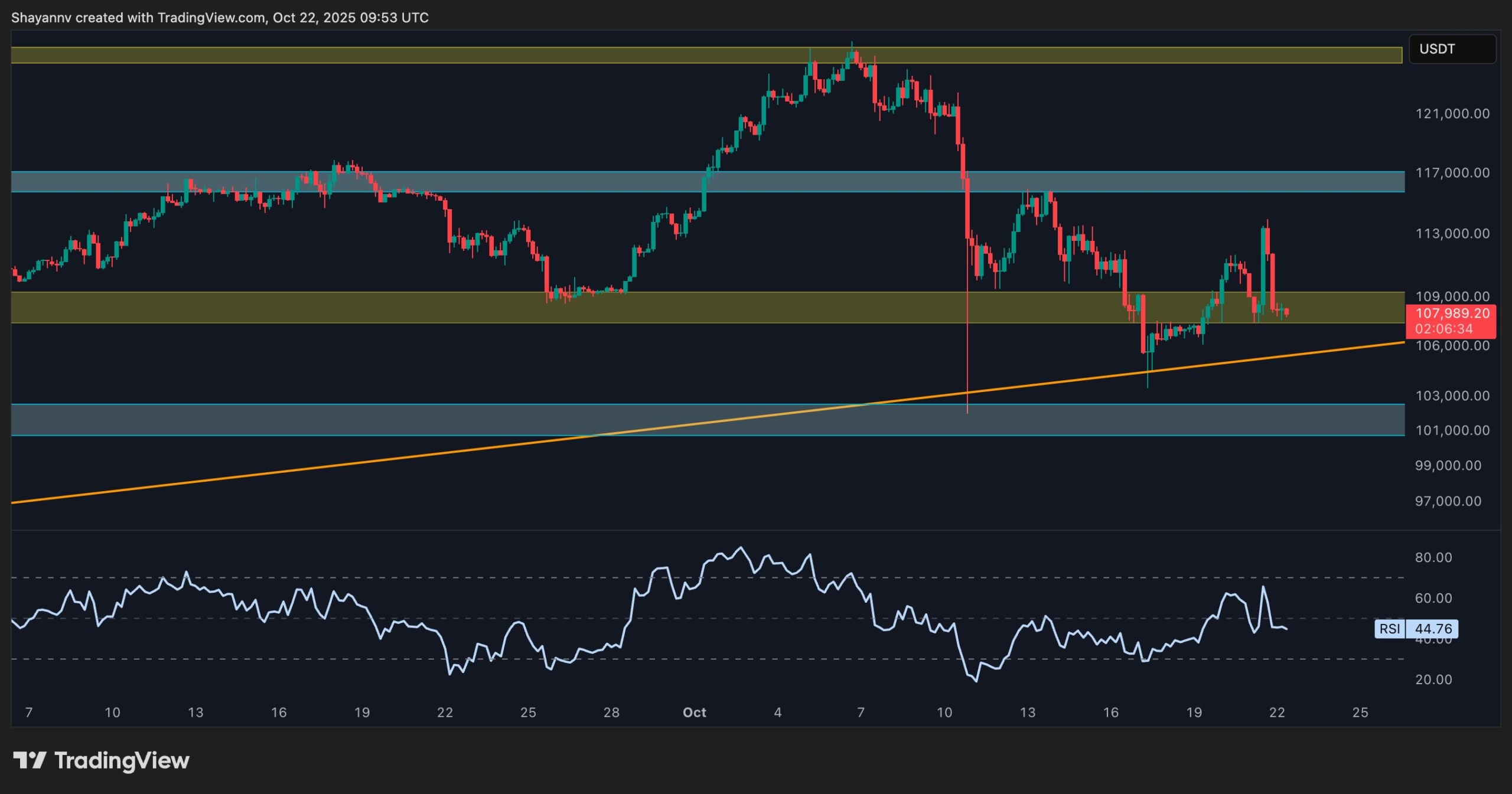Click the TradingView wordmark text
1512x794 pixels.
[122, 760]
